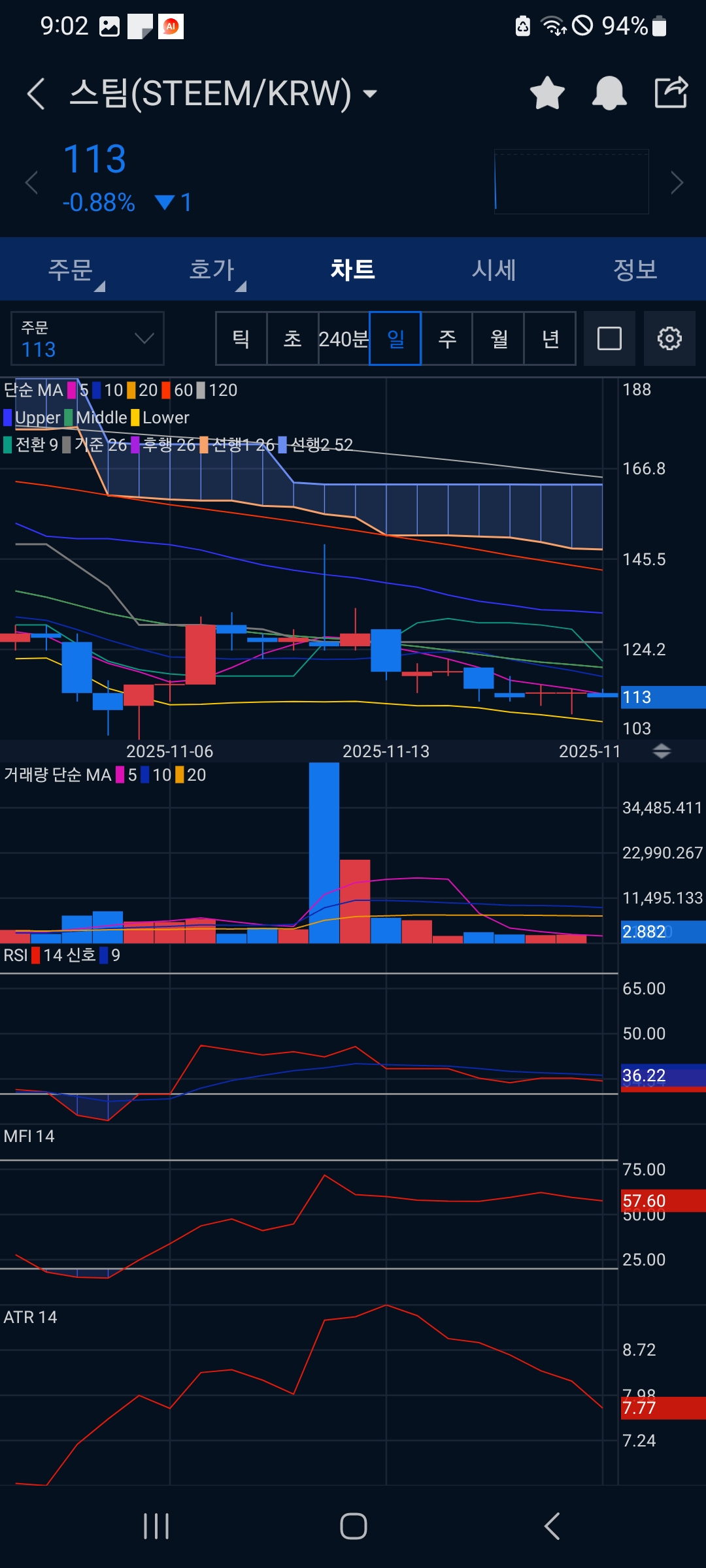This screenshot has height=1568, width=706.
Task: Tap the 2025-11-13 date label
Action: point(386,751)
